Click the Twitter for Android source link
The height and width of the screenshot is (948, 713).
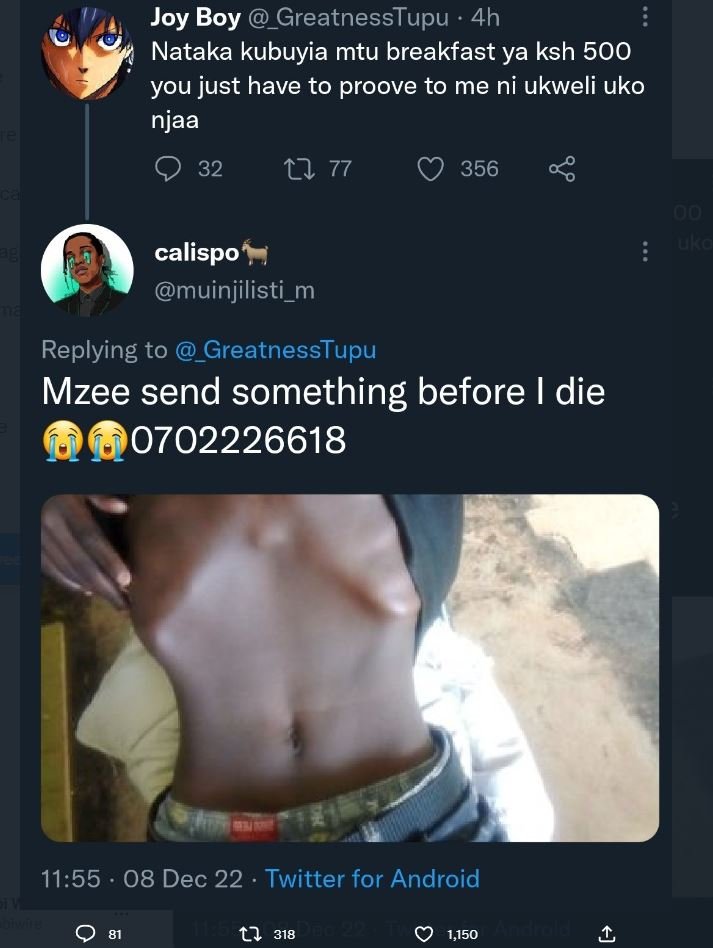point(372,879)
